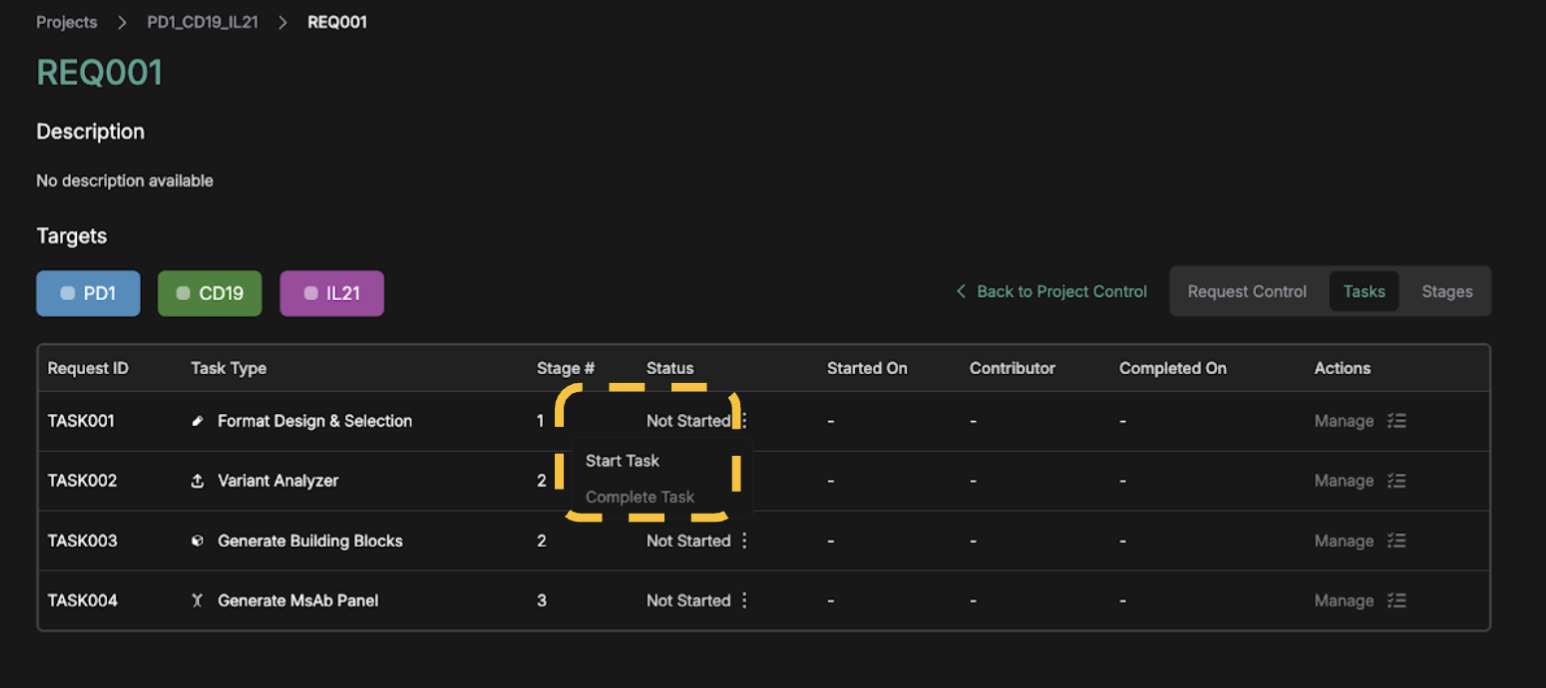Open the three-dot status menu for TASK003
The image size is (1546, 688).
point(744,541)
